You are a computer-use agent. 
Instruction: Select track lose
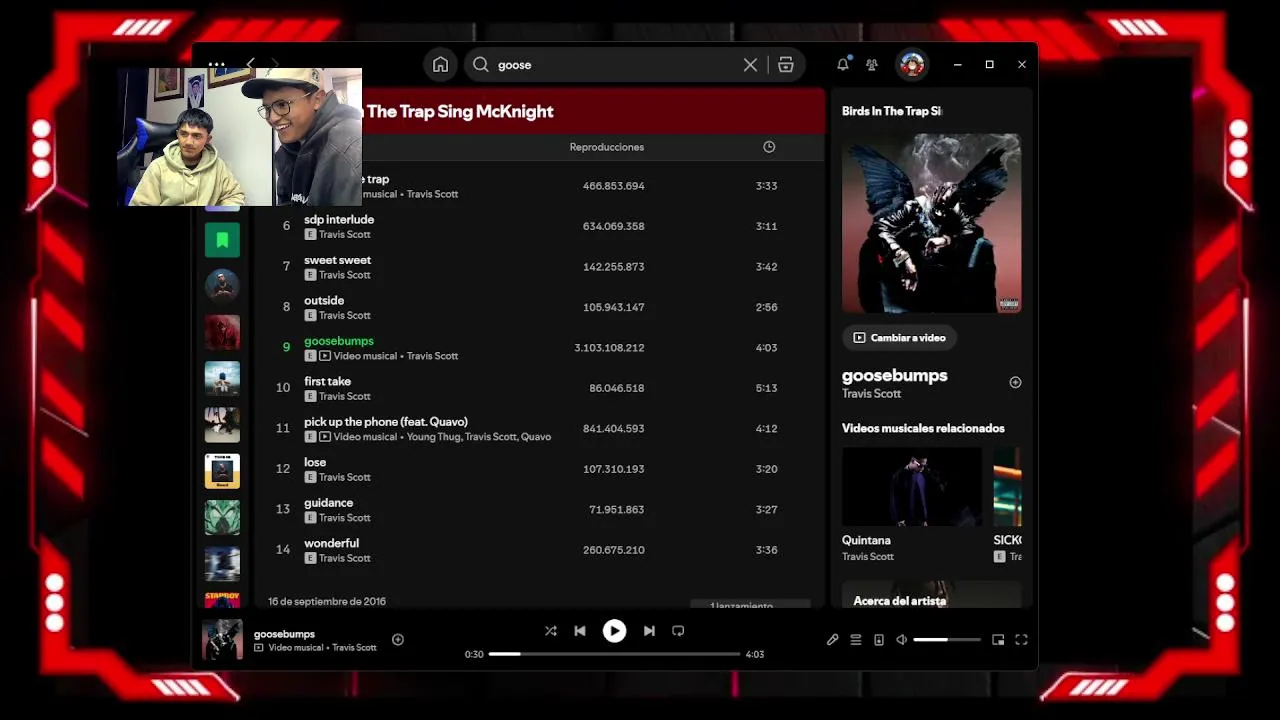pos(540,469)
